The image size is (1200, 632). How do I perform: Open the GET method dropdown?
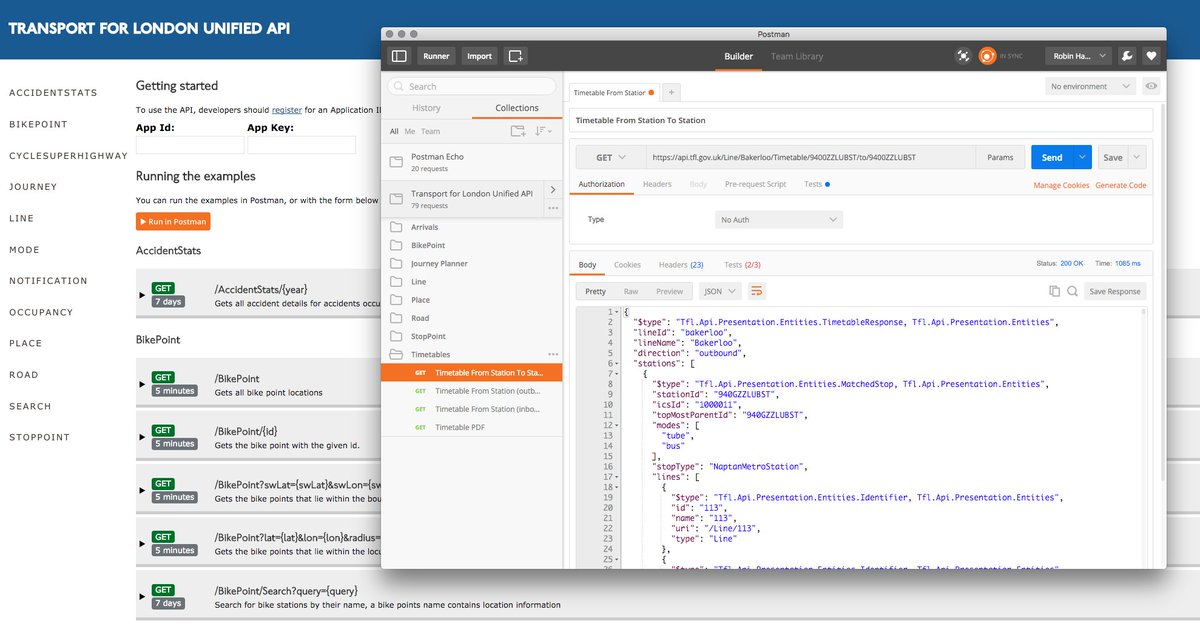(x=609, y=157)
